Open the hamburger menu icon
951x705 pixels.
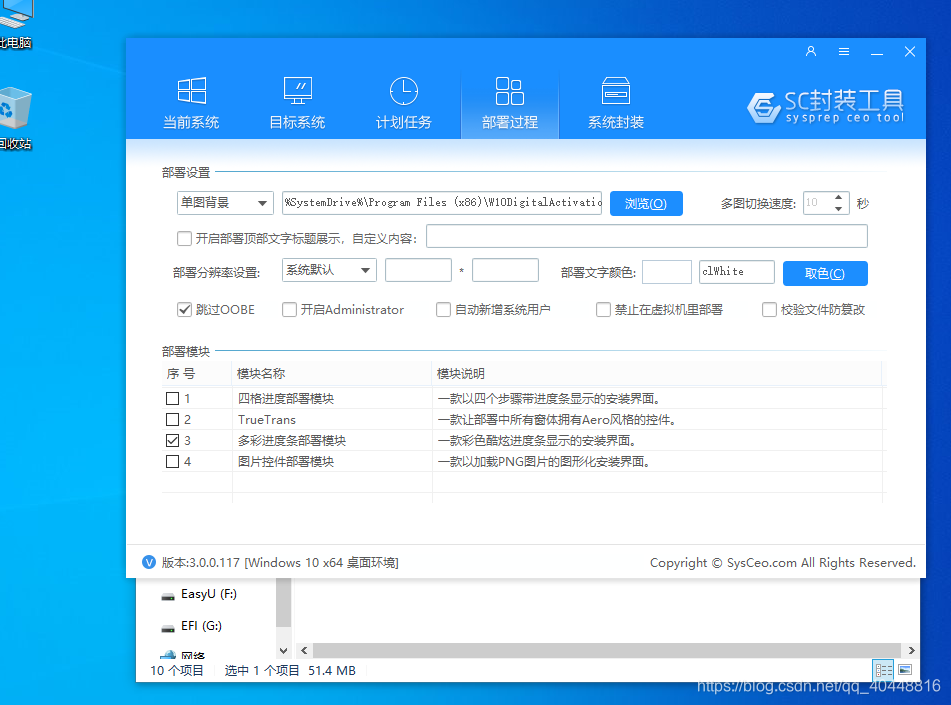pyautogui.click(x=844, y=52)
